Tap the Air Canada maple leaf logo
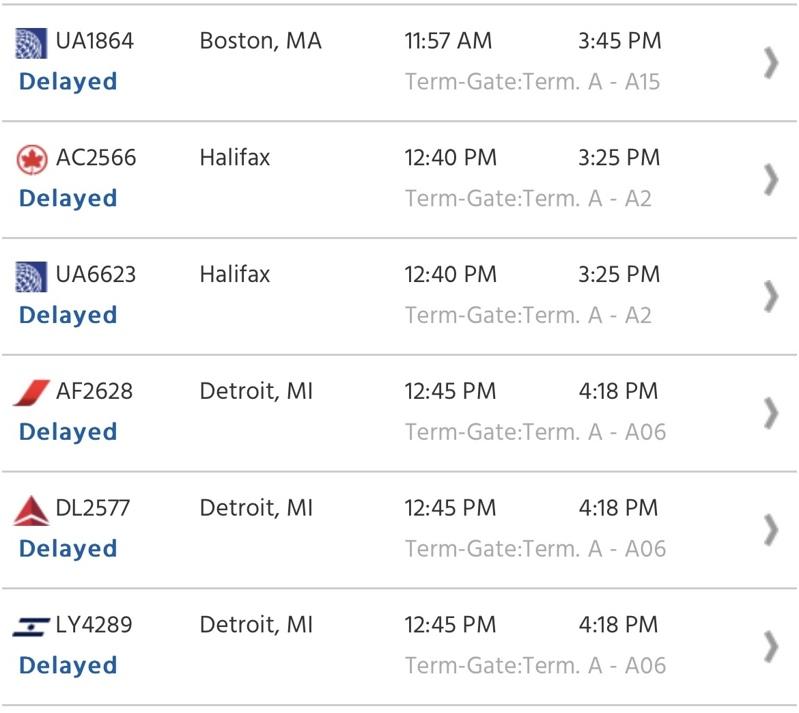 coord(32,160)
